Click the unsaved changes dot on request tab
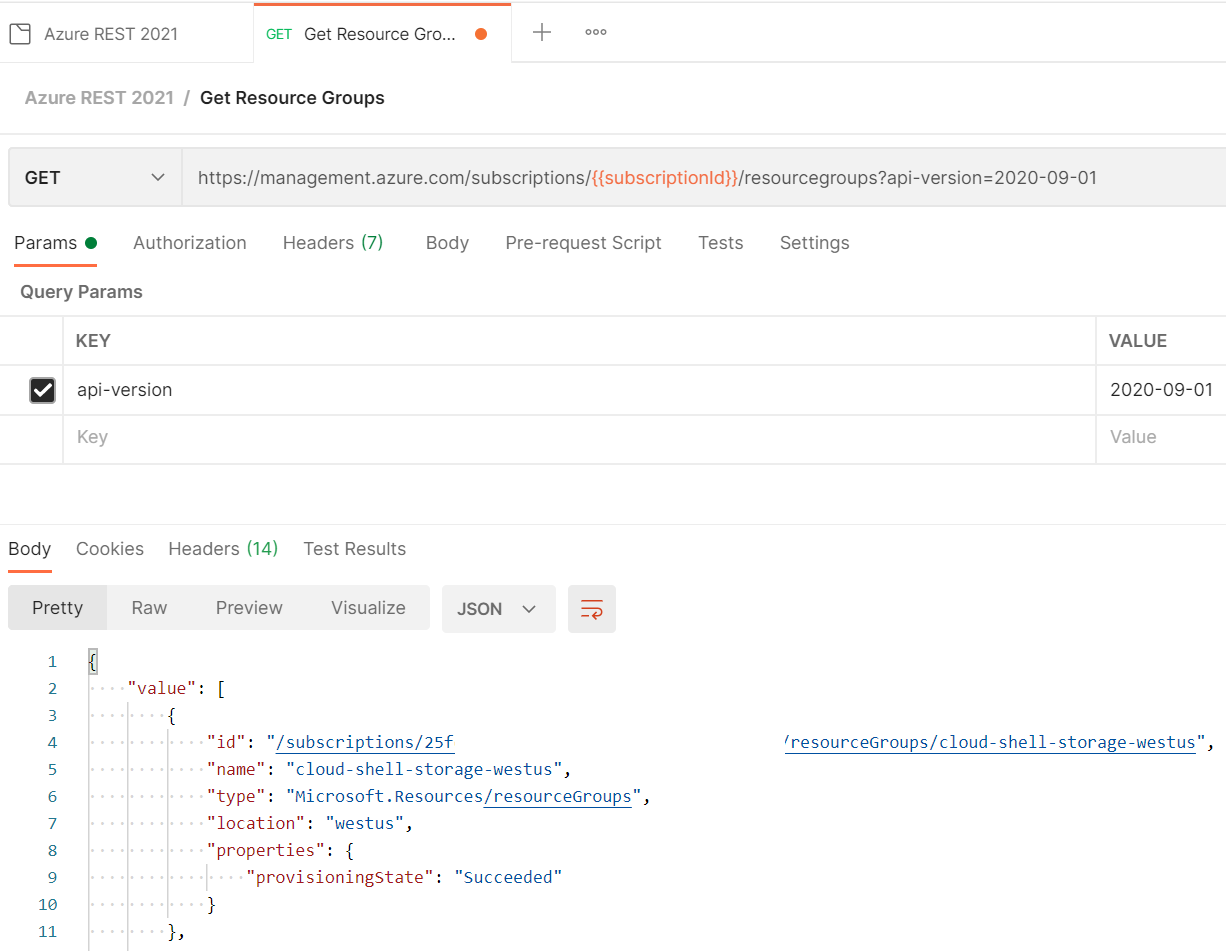Image resolution: width=1226 pixels, height=951 pixels. [x=480, y=32]
